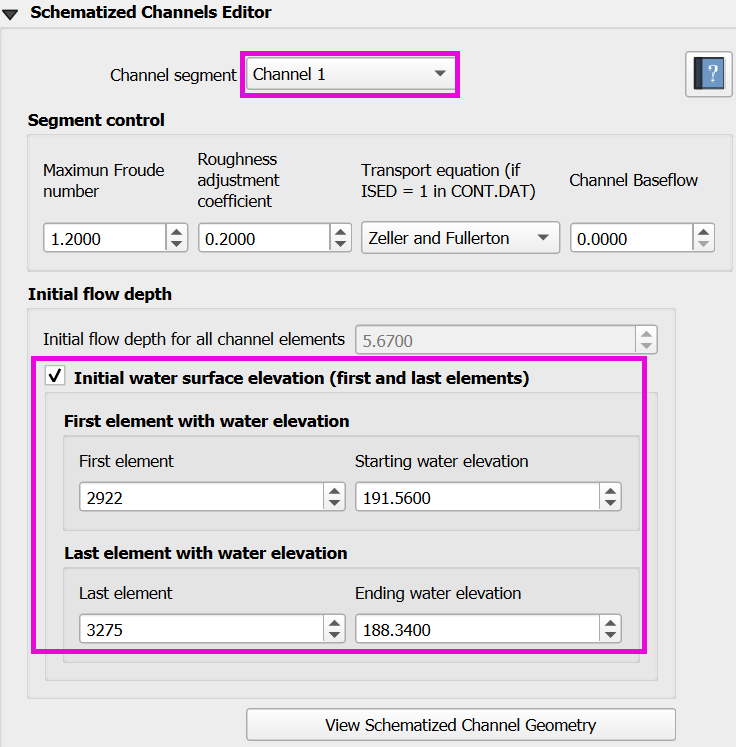Click the Ending water elevation field

click(476, 629)
